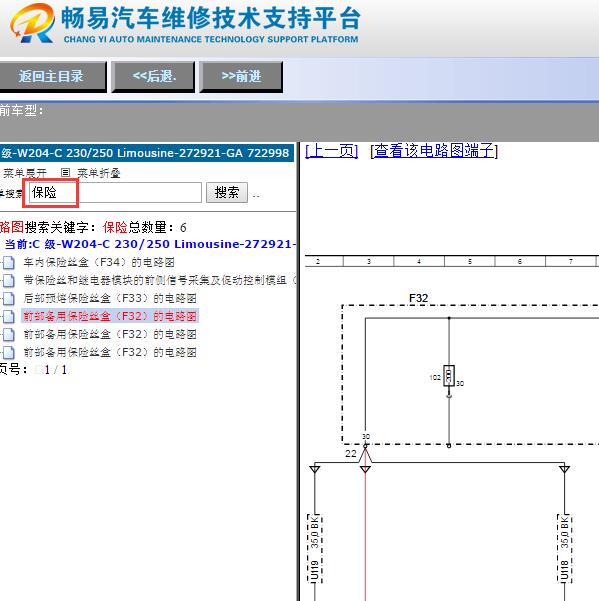Click column 5 in the diagram ruler
This screenshot has width=599, height=601.
pyautogui.click(x=470, y=261)
